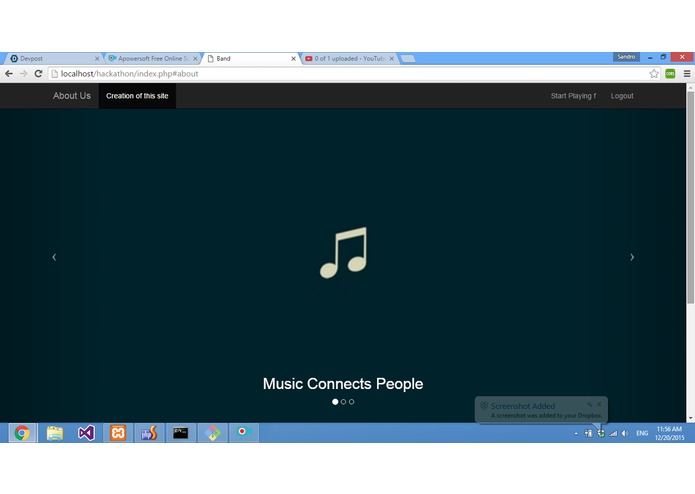Bookmark page with star icon
This screenshot has height=494, width=695.
pos(654,74)
